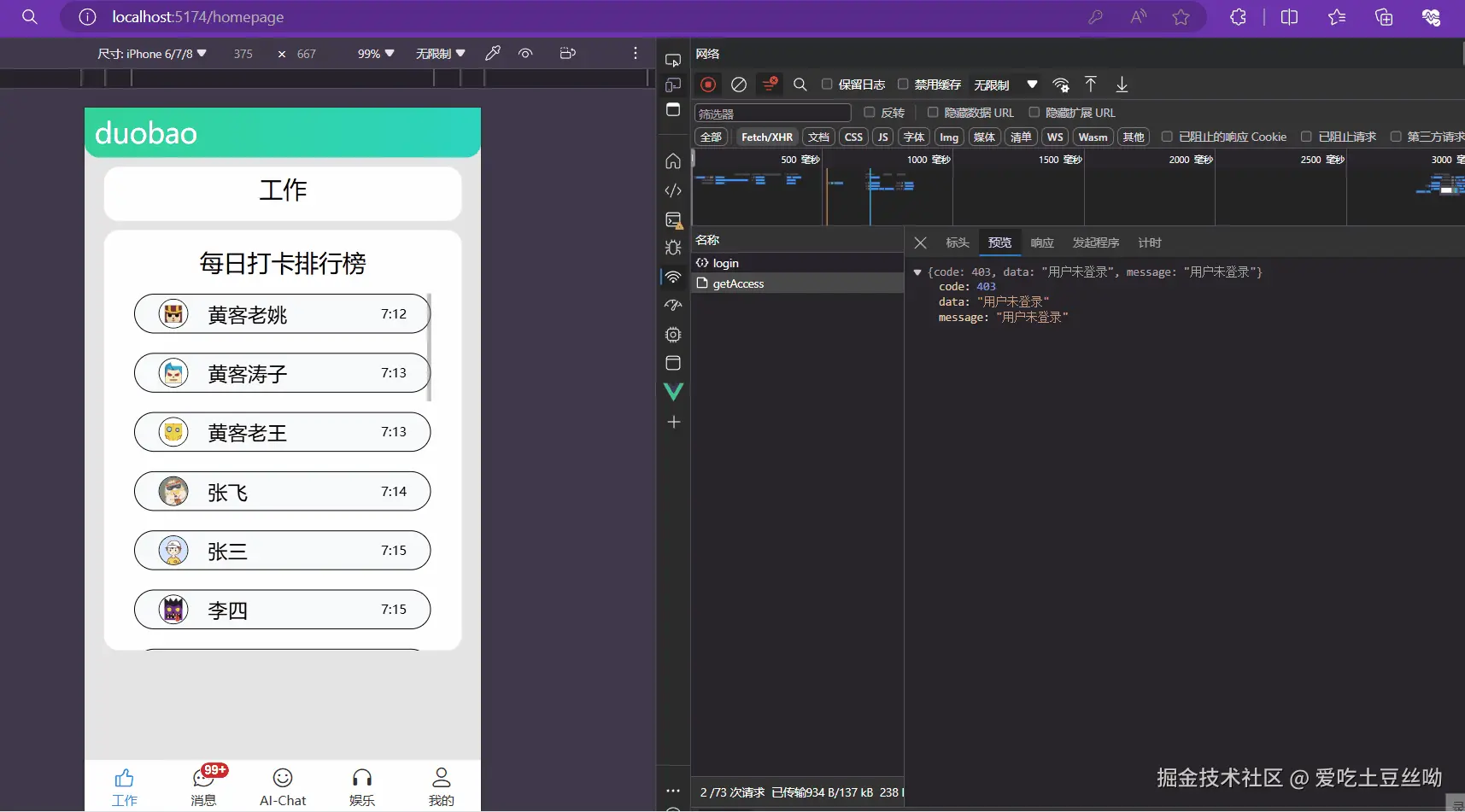
Task: Open the Sources debugger bug icon
Action: pyautogui.click(x=673, y=248)
